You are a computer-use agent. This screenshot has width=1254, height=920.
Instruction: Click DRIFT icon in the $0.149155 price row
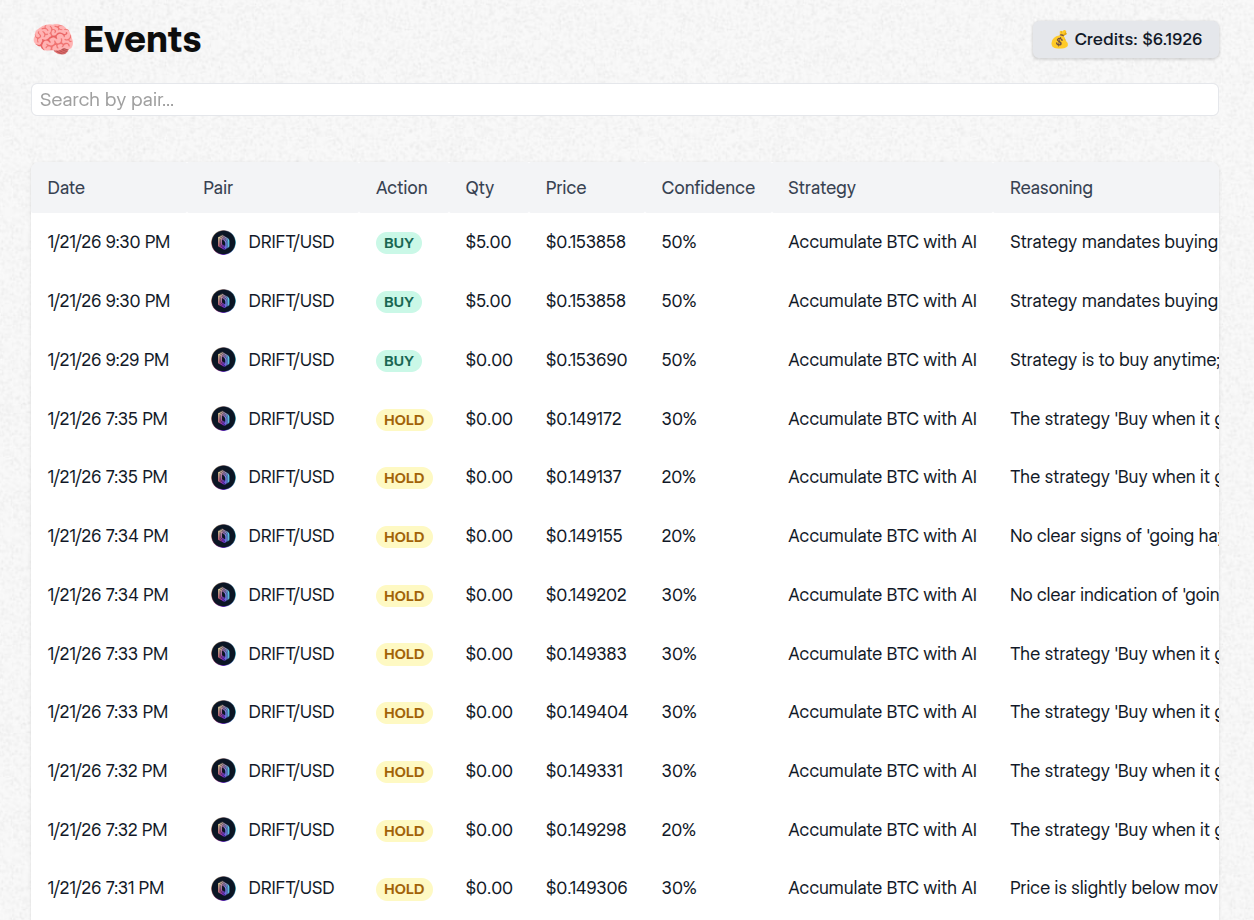pos(223,536)
